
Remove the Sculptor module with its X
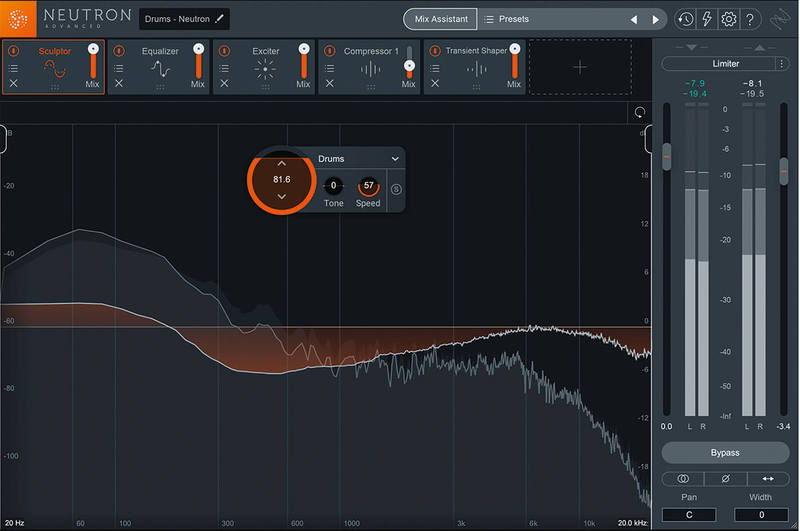click(14, 83)
